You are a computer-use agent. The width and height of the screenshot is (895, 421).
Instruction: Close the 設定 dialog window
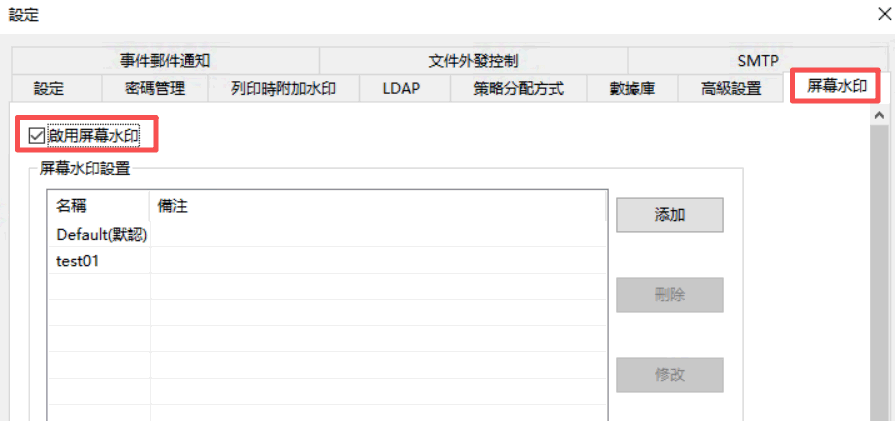click(884, 15)
